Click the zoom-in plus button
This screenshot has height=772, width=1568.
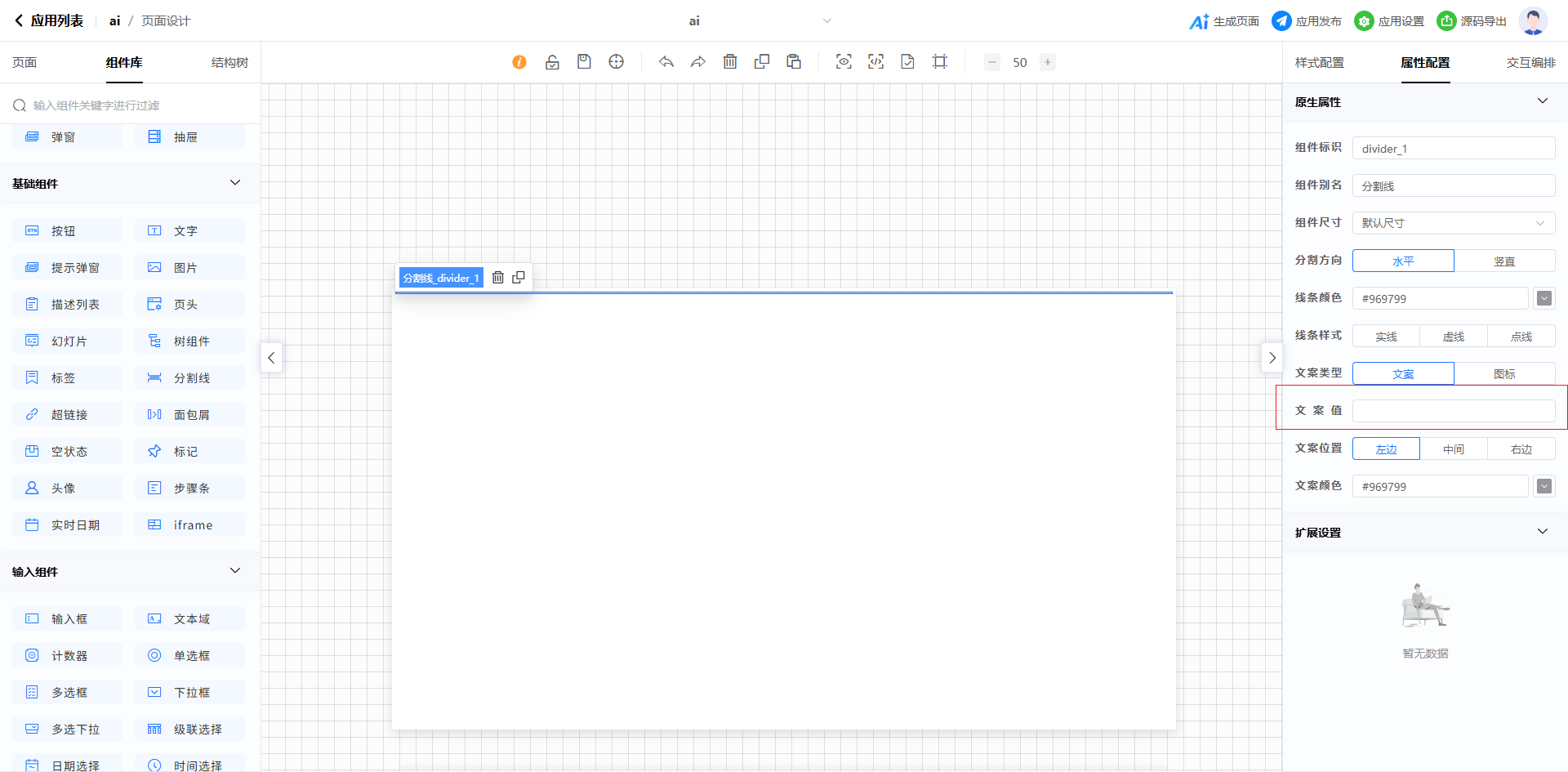(x=1047, y=62)
